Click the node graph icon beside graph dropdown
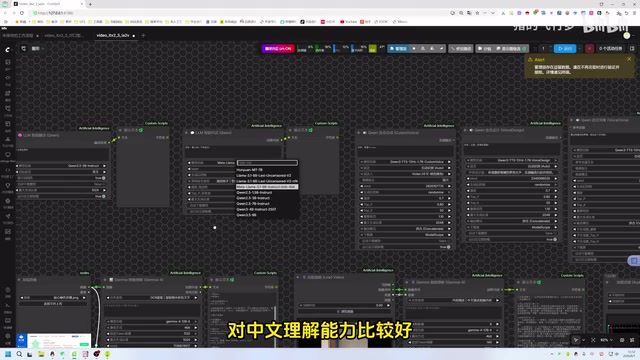This screenshot has width=640, height=360. (x=23, y=49)
